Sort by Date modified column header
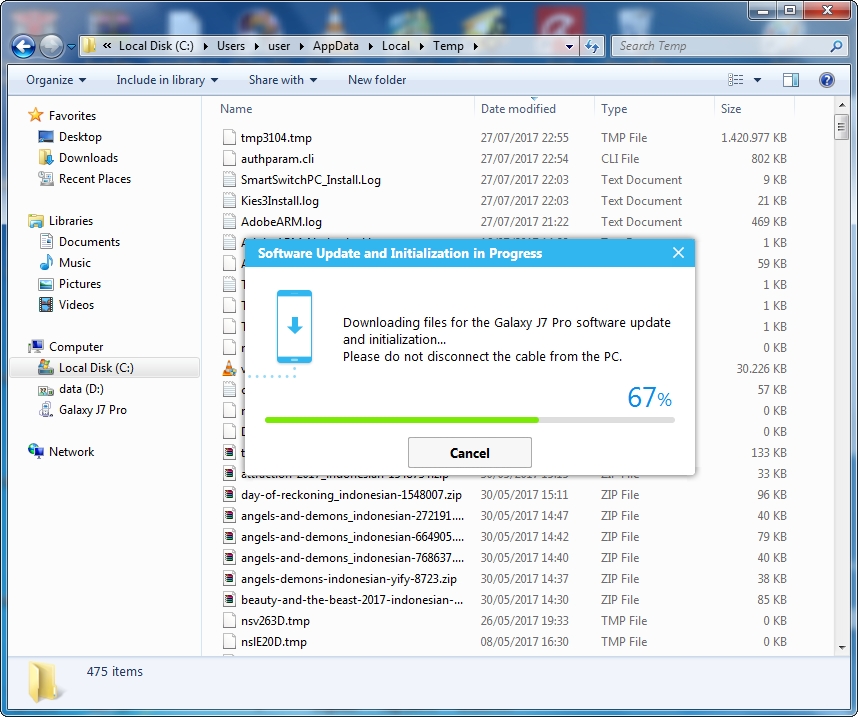This screenshot has width=858, height=717. [x=518, y=109]
